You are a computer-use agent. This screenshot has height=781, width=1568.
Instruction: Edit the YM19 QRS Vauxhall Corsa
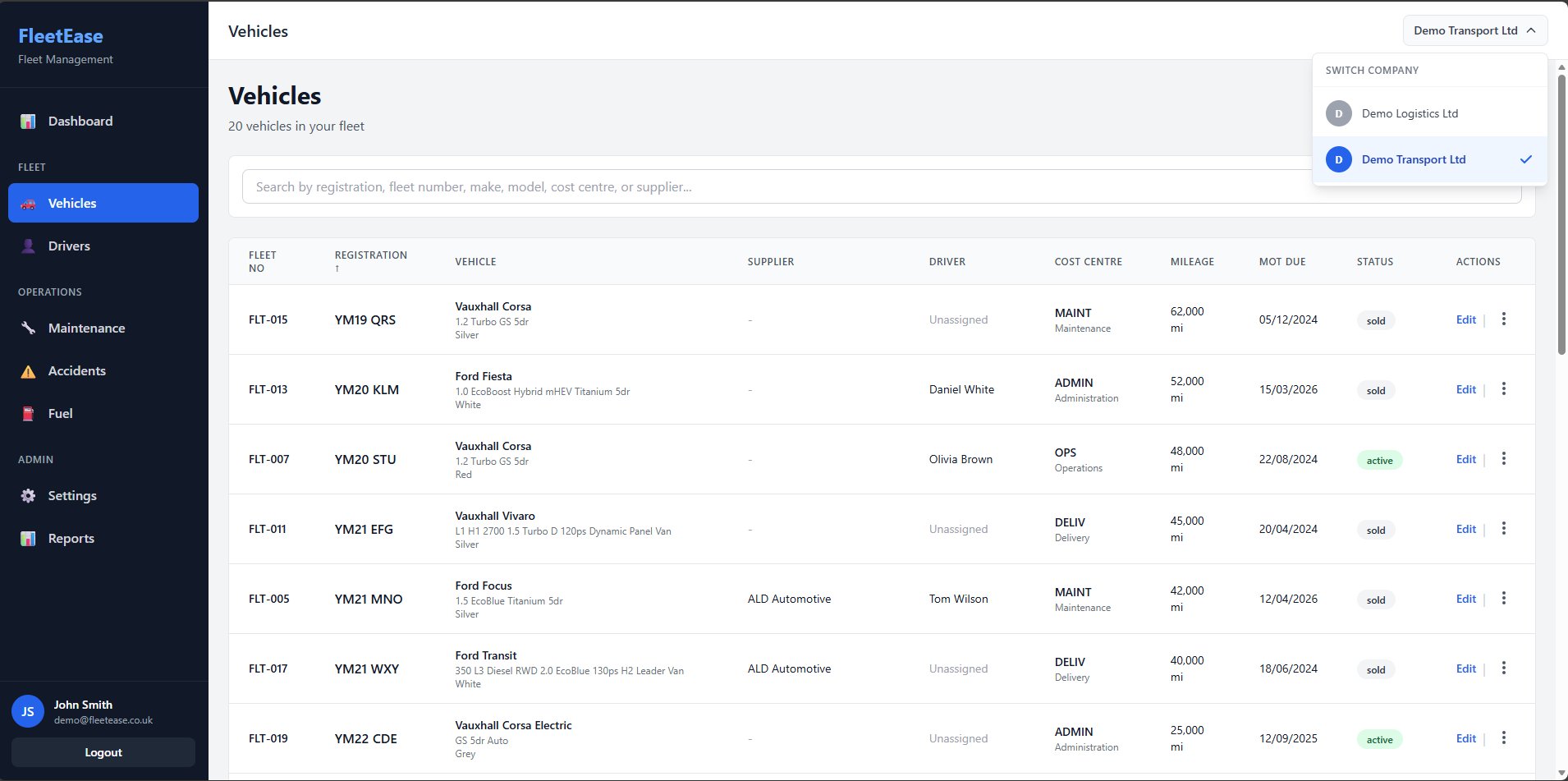[1465, 319]
